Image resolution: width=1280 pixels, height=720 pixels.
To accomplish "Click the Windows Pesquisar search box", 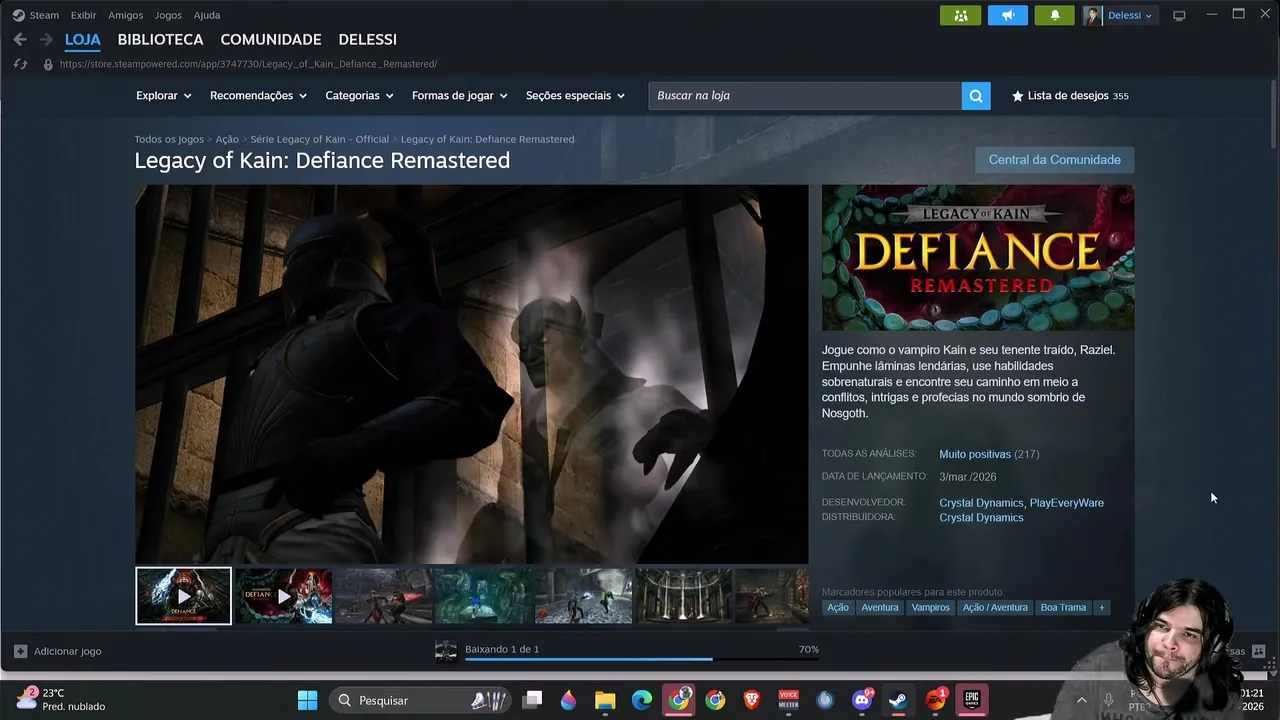I will [x=421, y=700].
